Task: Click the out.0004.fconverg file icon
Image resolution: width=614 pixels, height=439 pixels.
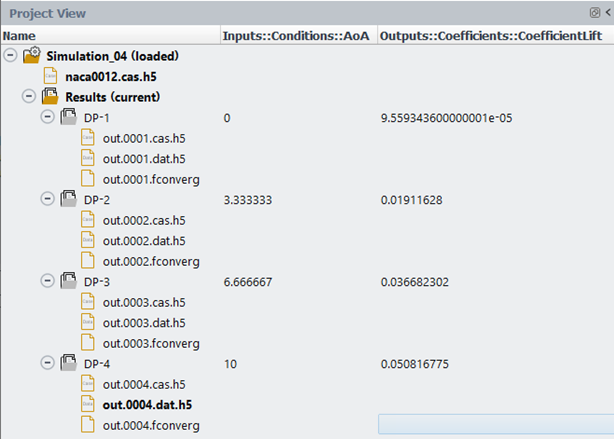Action: 88,425
